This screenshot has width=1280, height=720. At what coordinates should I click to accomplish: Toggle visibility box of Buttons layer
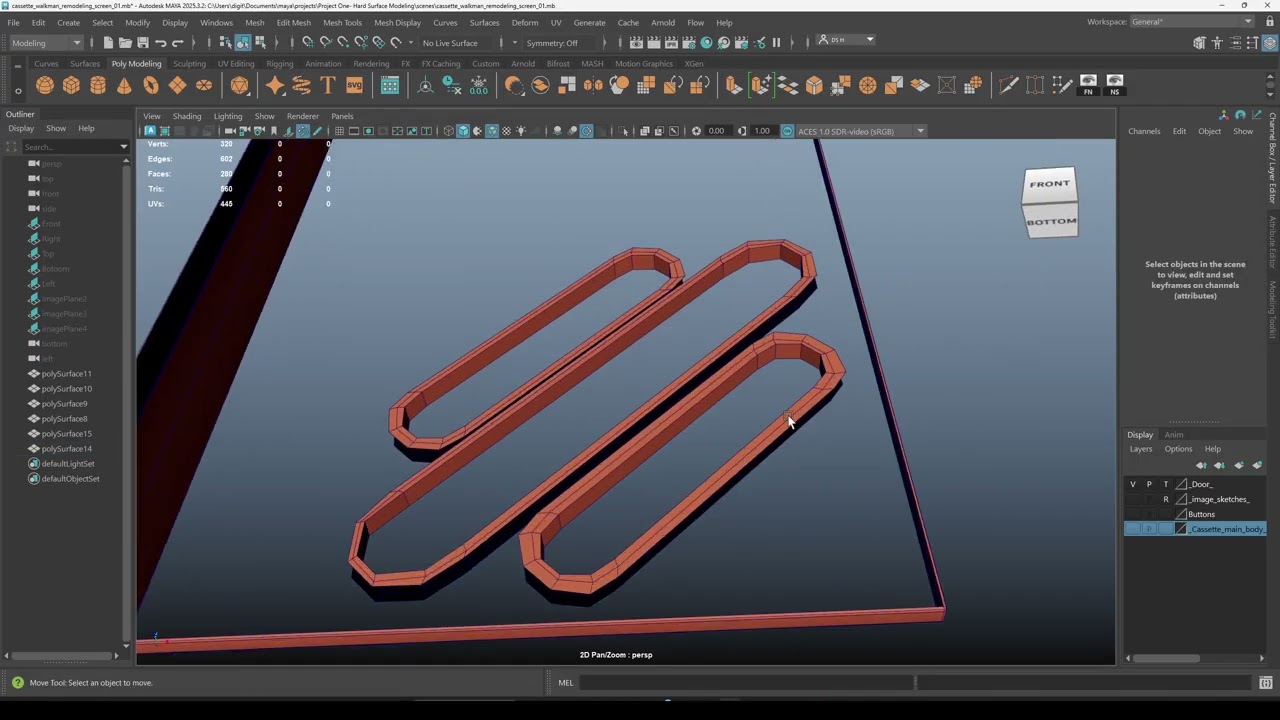point(1133,514)
